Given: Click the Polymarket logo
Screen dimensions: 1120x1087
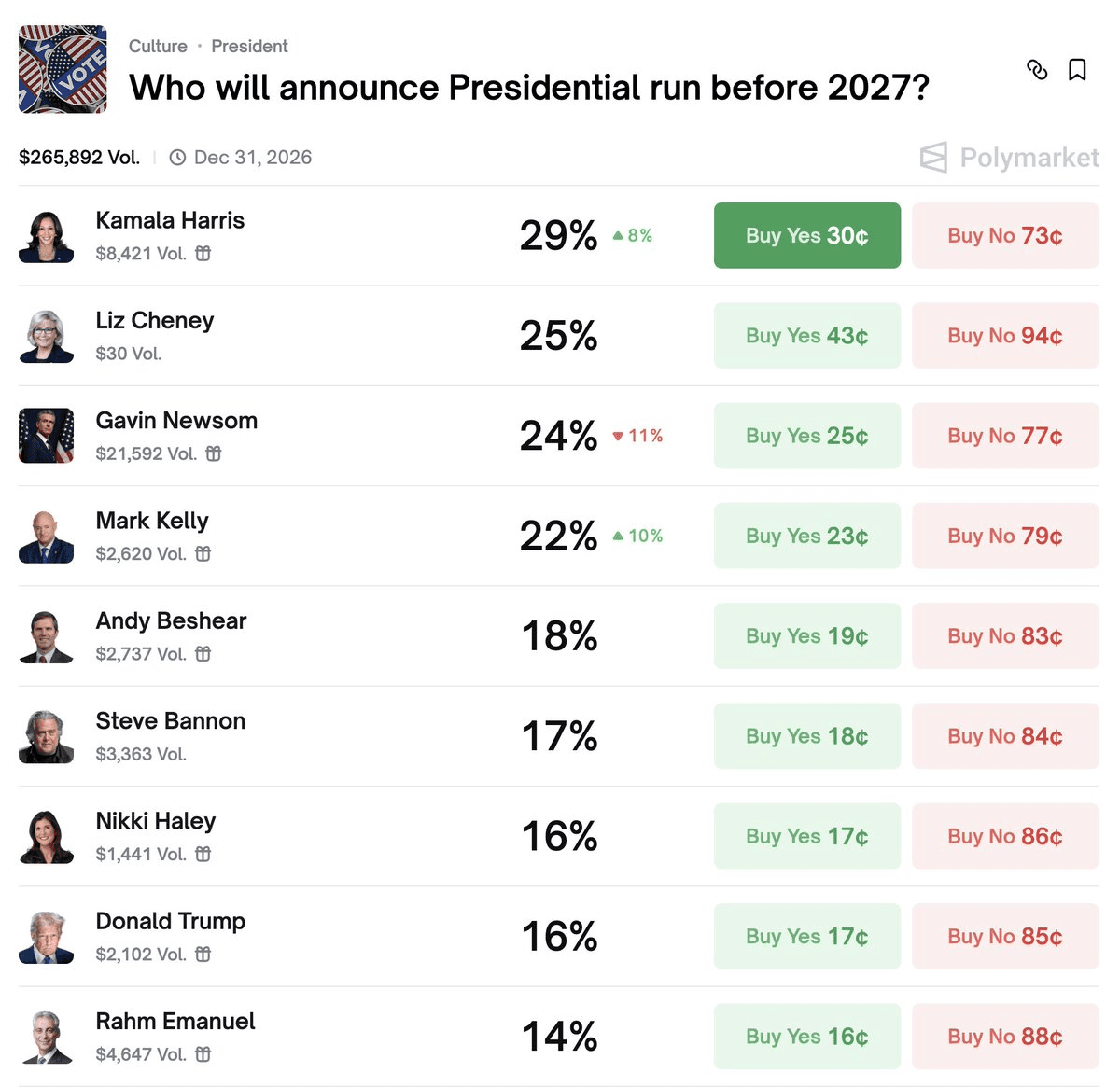Looking at the screenshot, I should [x=1010, y=158].
